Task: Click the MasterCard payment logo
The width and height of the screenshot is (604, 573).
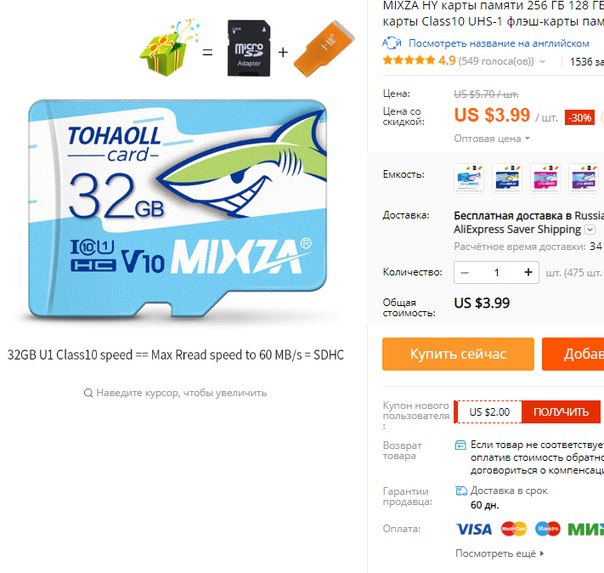Action: pyautogui.click(x=513, y=529)
